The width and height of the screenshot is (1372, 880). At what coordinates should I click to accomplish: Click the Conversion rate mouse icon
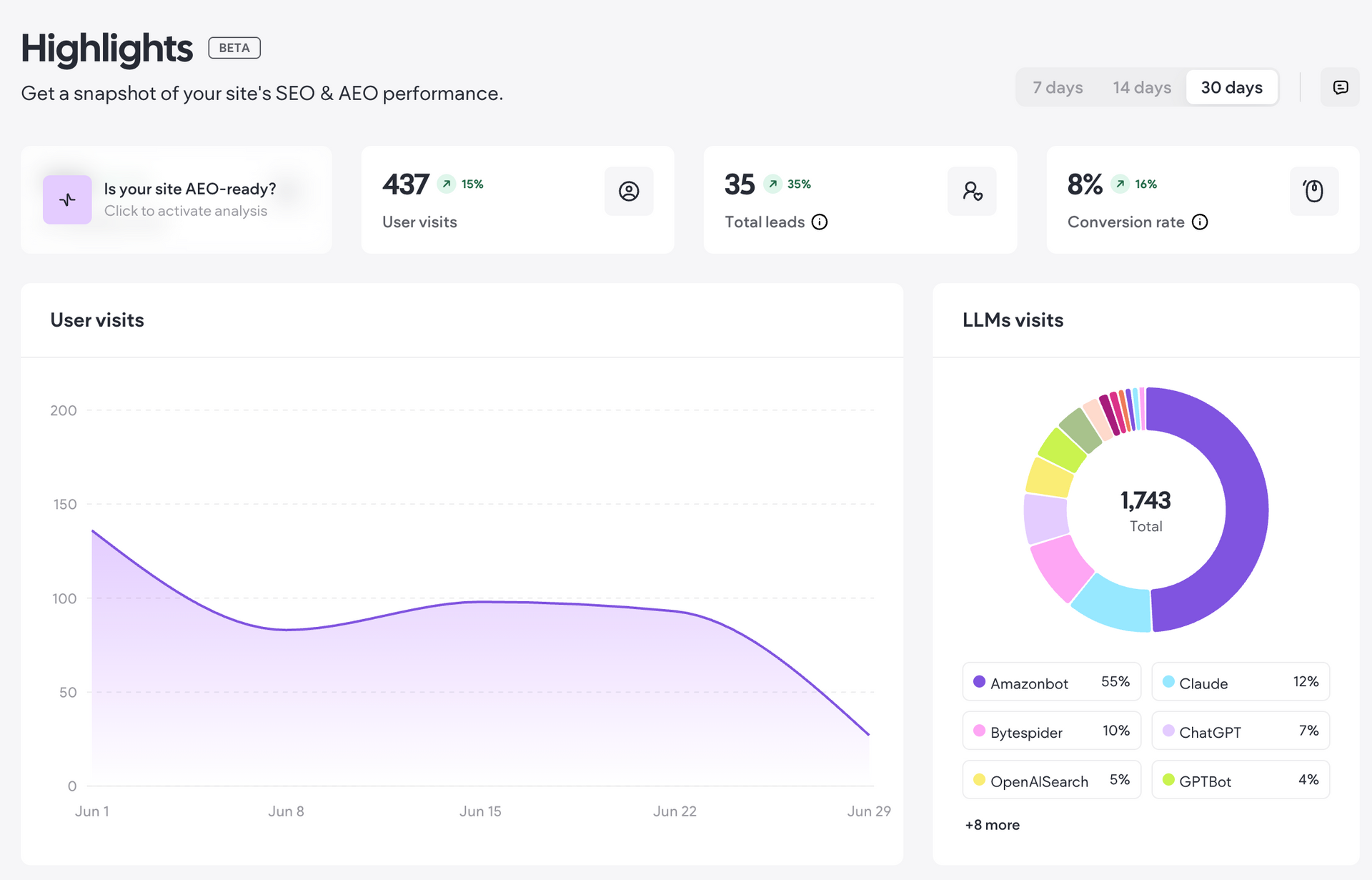(1314, 191)
